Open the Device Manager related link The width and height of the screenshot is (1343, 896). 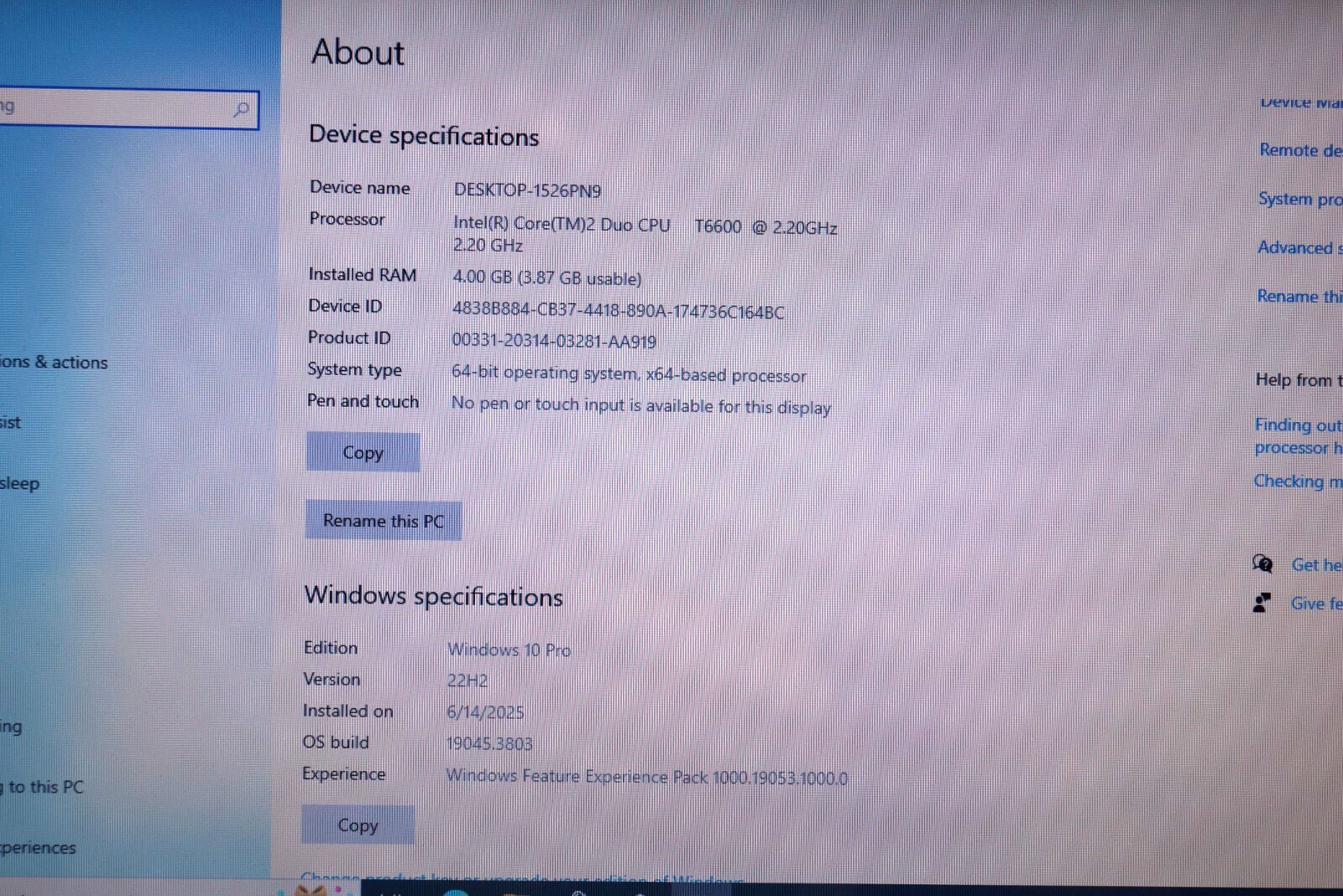[1301, 102]
